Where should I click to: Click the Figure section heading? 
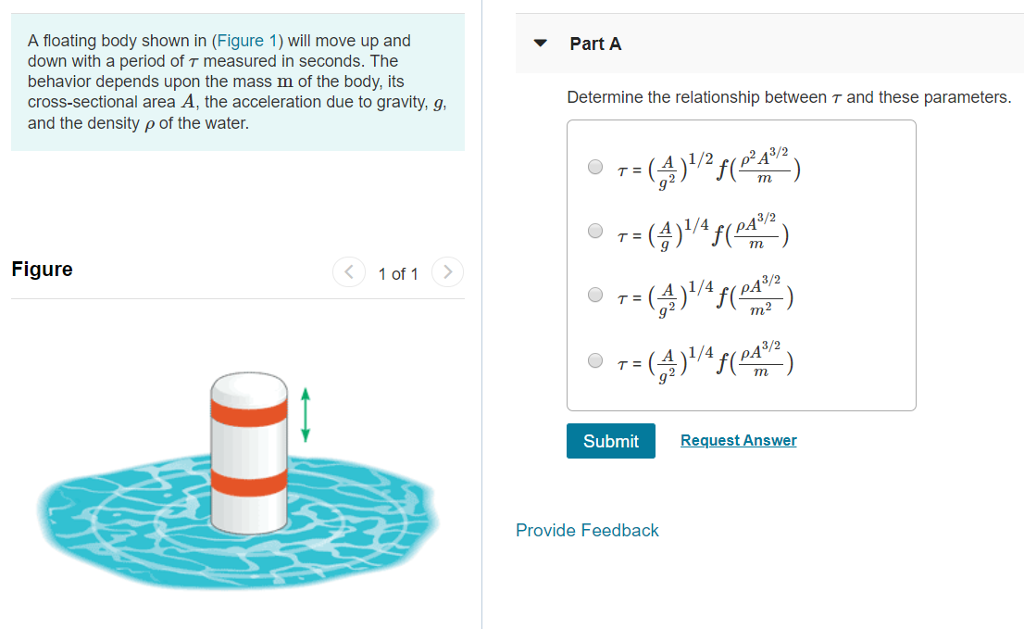(x=41, y=269)
